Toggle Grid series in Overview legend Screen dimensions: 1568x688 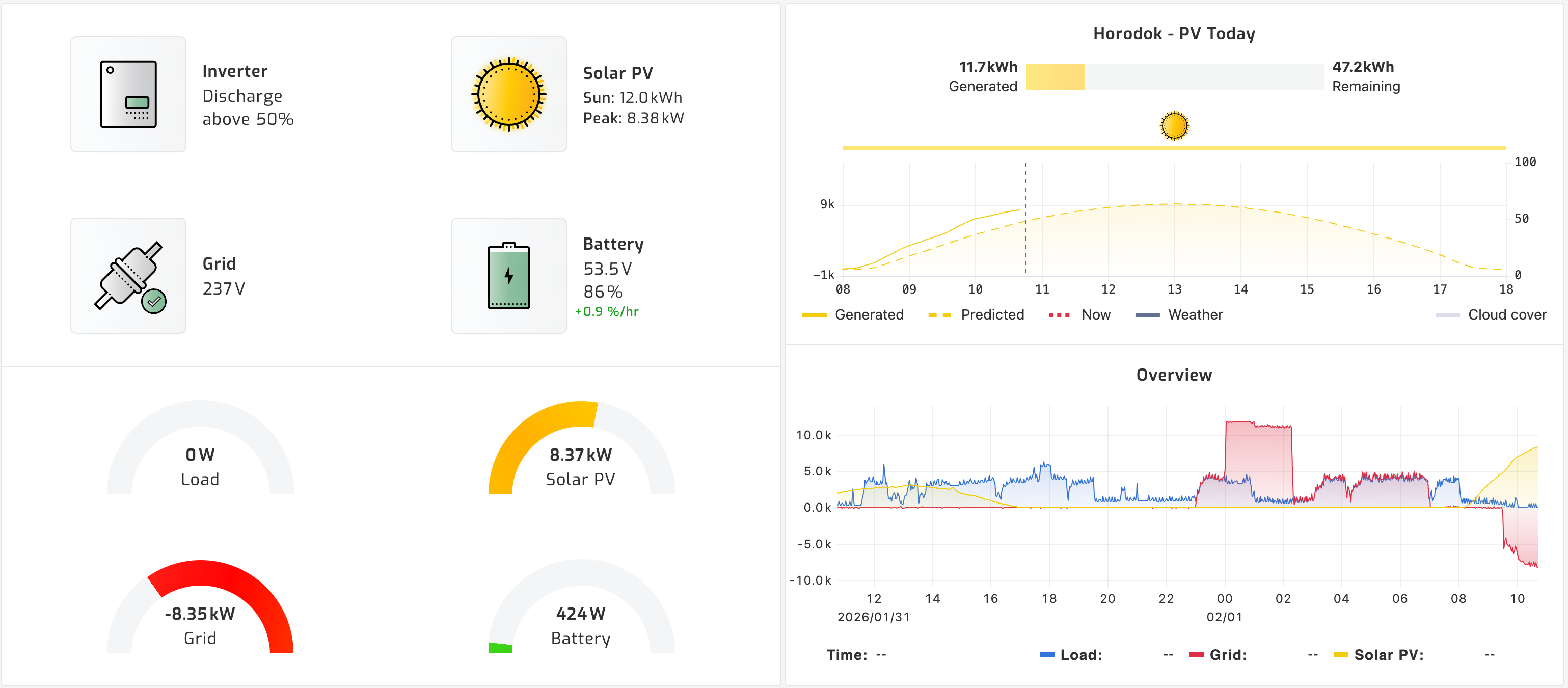1227,655
